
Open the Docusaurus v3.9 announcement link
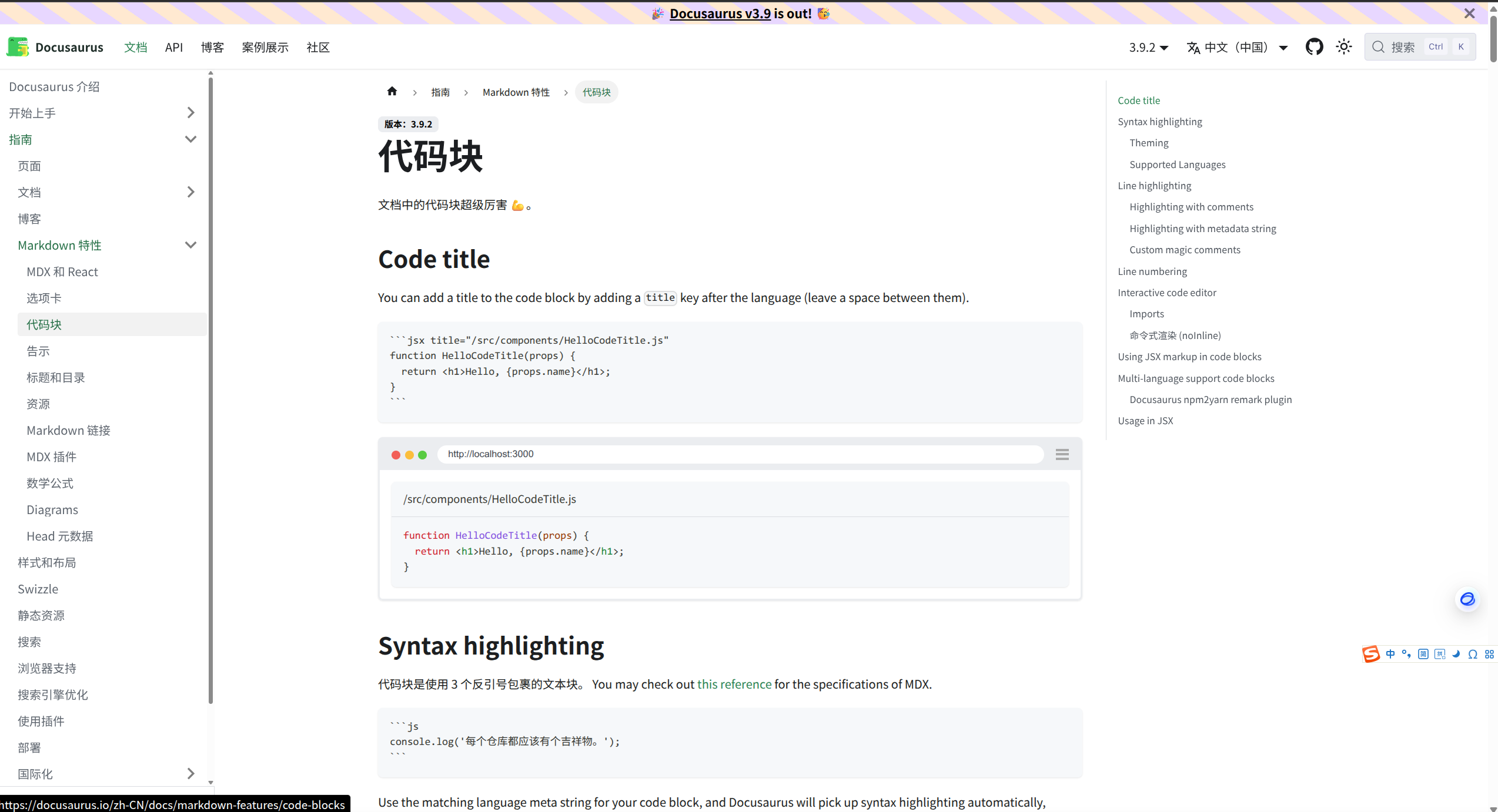(720, 14)
